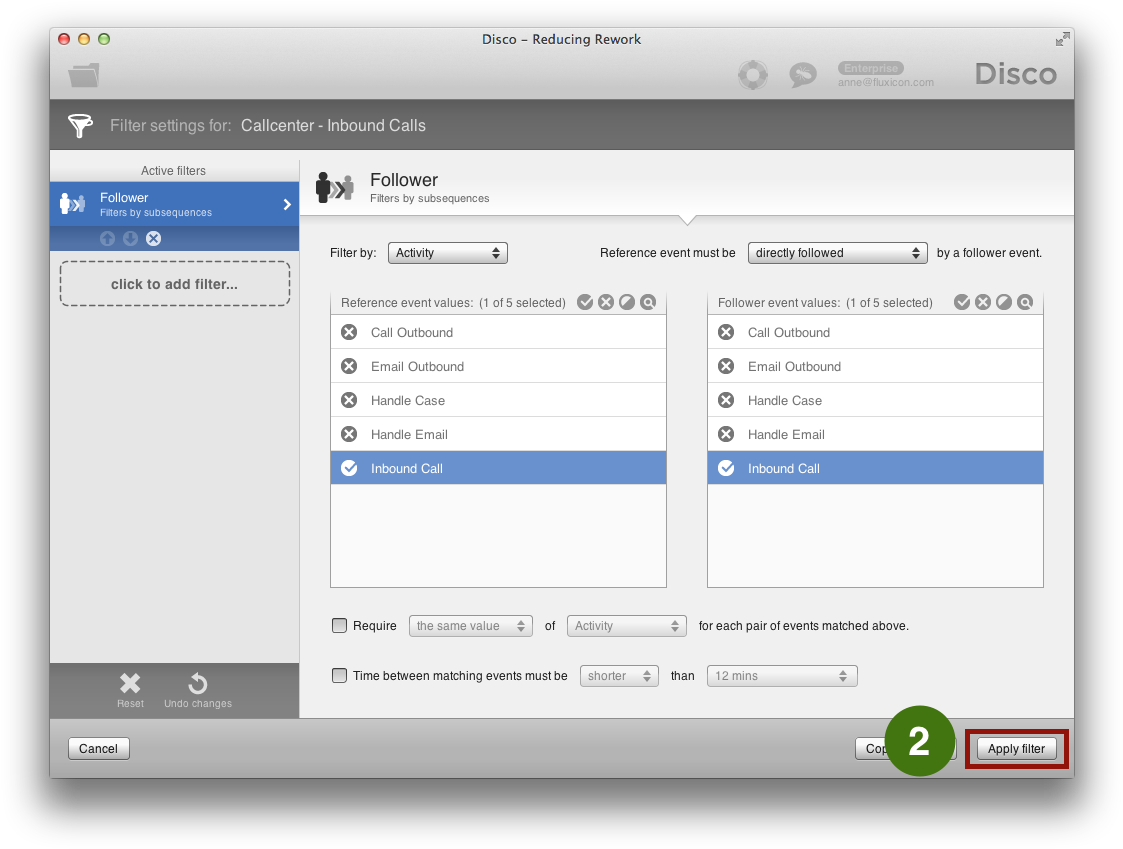Search Follower event values magnifier icon
1123x849 pixels.
(1025, 302)
